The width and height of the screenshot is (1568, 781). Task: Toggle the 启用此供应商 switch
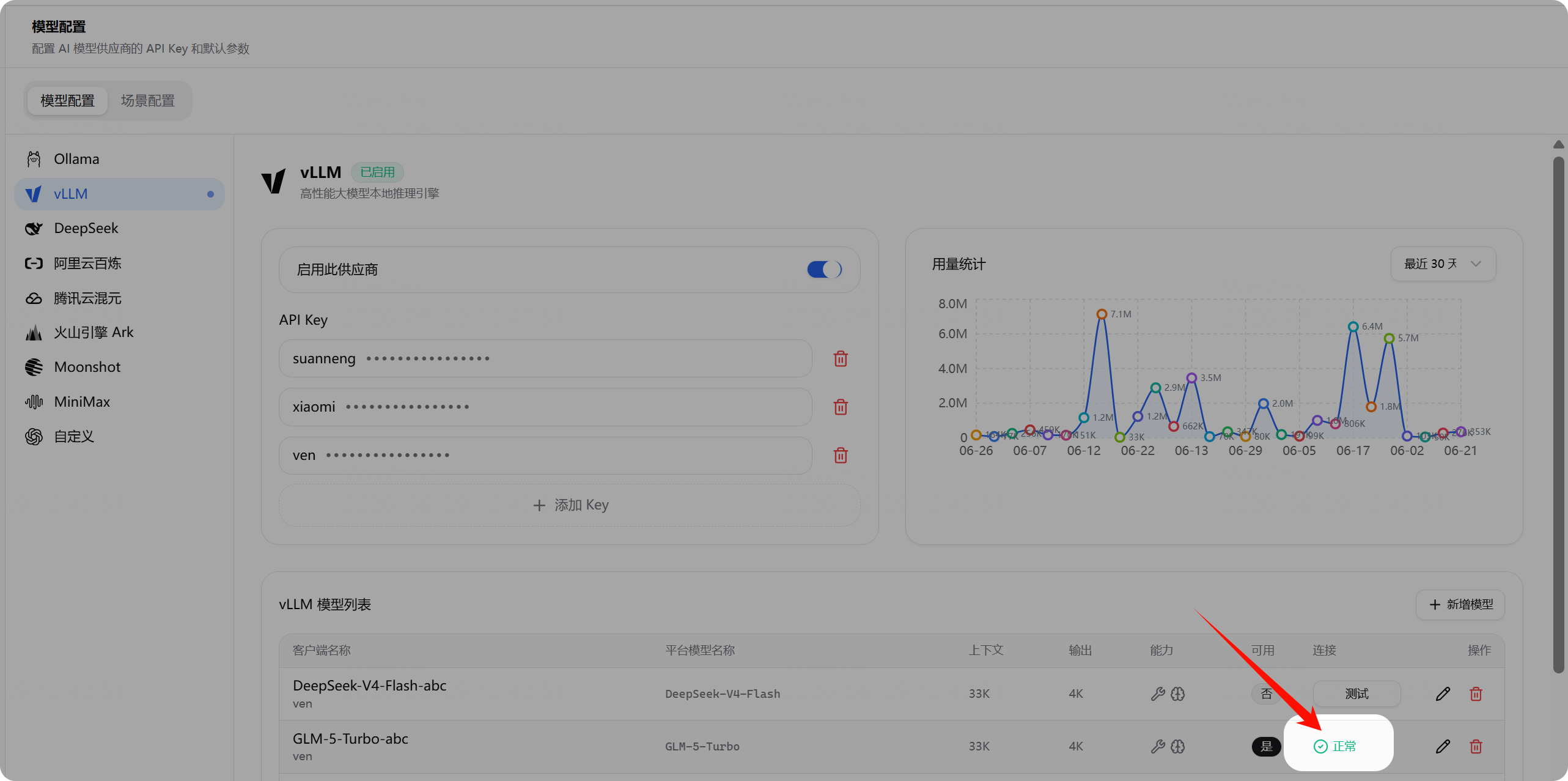coord(825,269)
